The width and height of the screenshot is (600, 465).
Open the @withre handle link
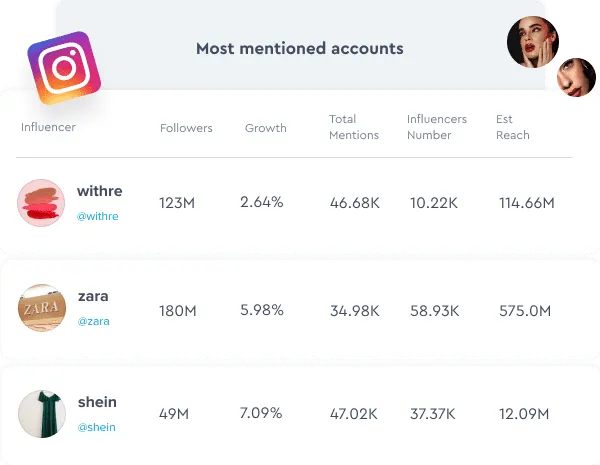point(98,217)
